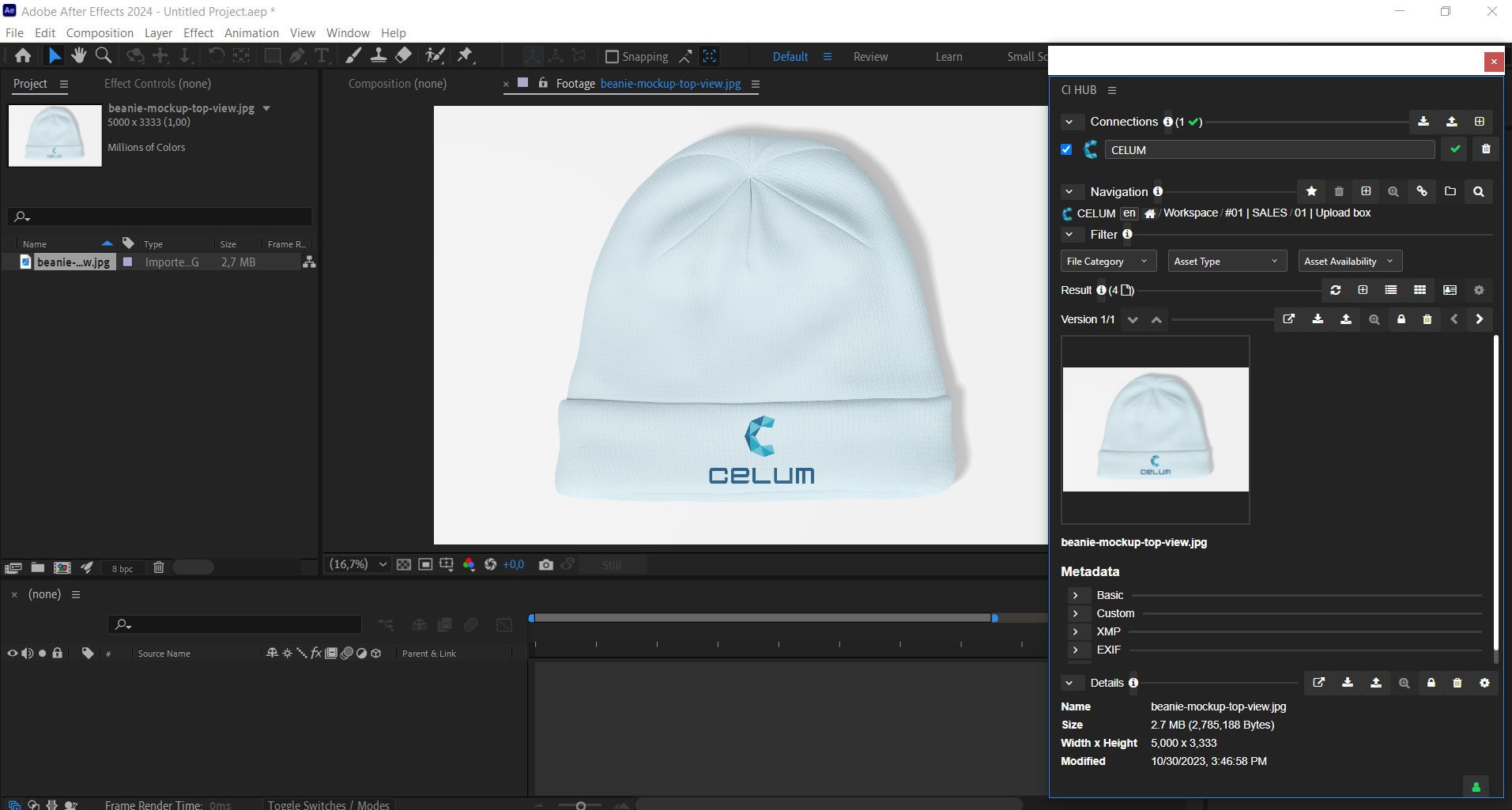The width and height of the screenshot is (1512, 810).
Task: Open the Asset Availability dropdown
Action: point(1349,262)
